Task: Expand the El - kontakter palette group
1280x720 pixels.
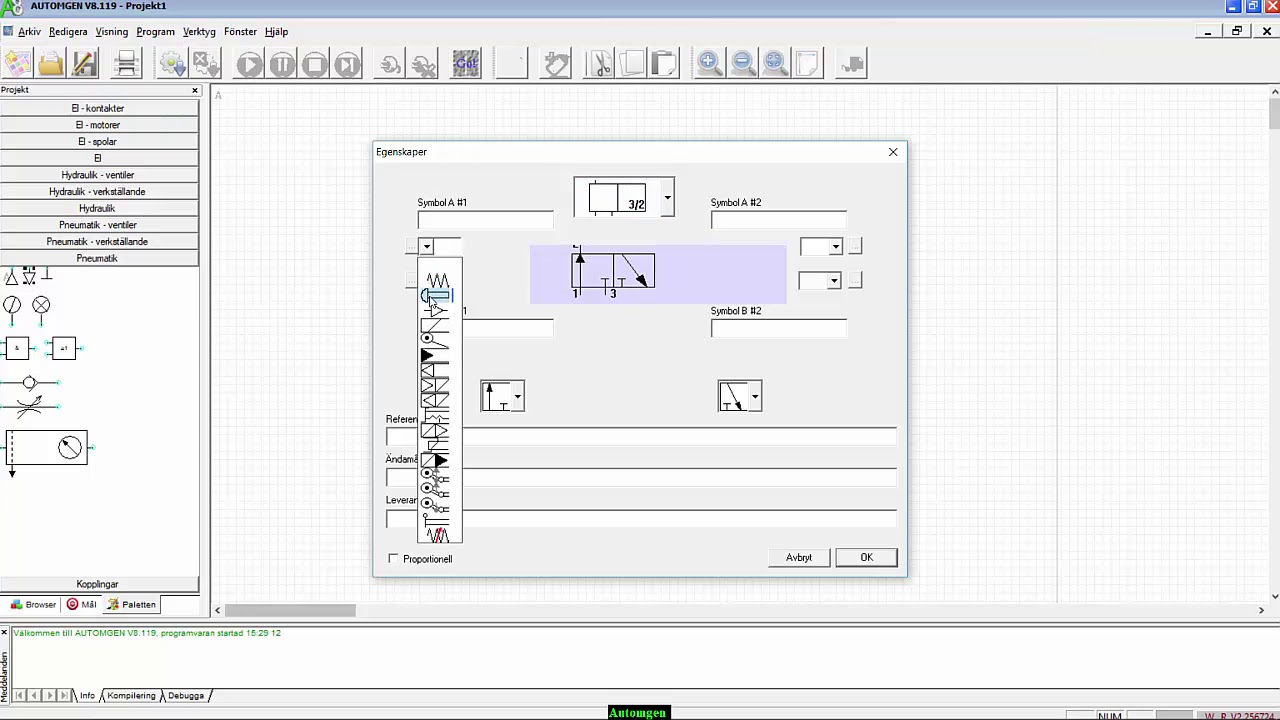Action: point(99,108)
